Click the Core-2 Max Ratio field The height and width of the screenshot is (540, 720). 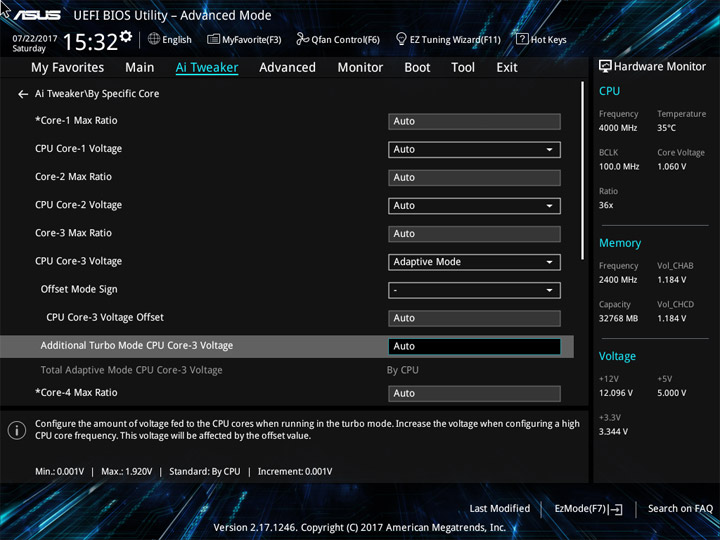pyautogui.click(x=474, y=178)
